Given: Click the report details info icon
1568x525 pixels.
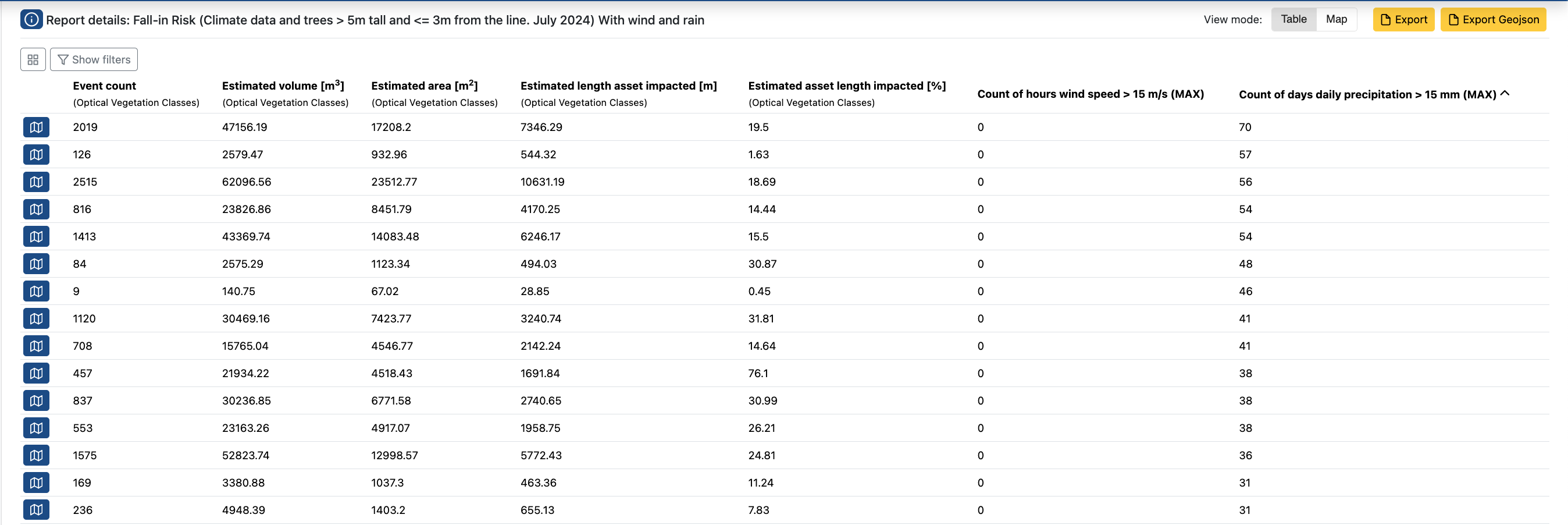Looking at the screenshot, I should coord(31,19).
